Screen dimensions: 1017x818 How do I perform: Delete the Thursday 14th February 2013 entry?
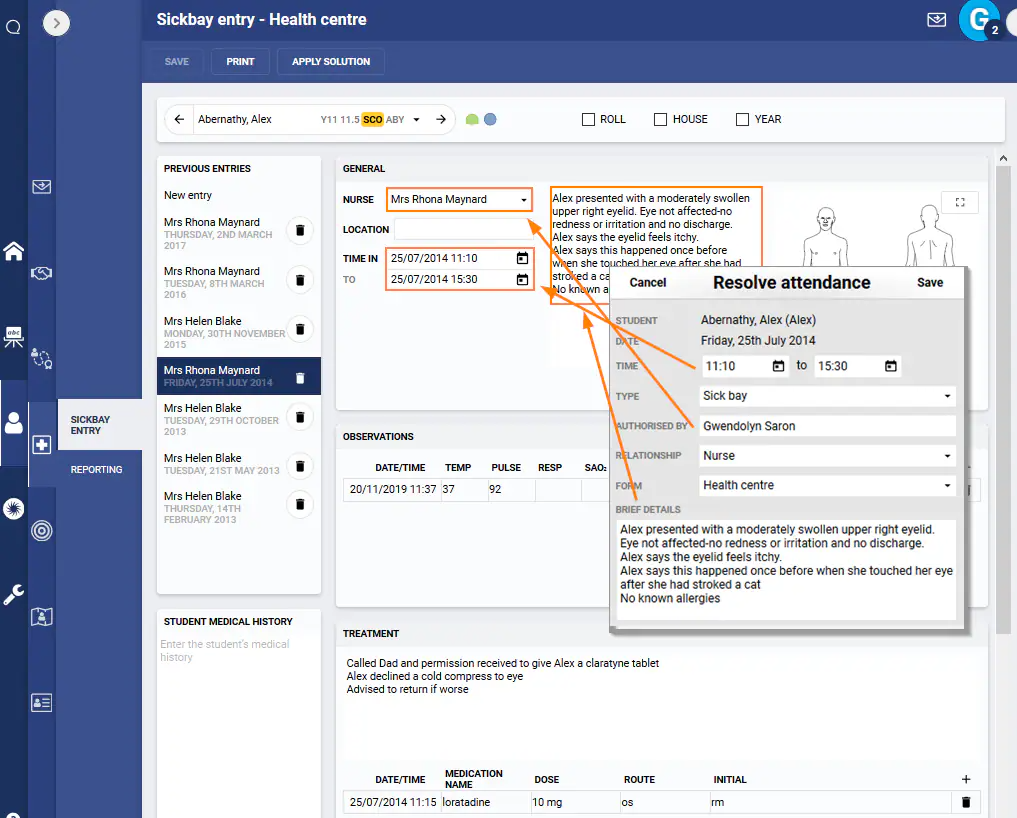point(300,504)
